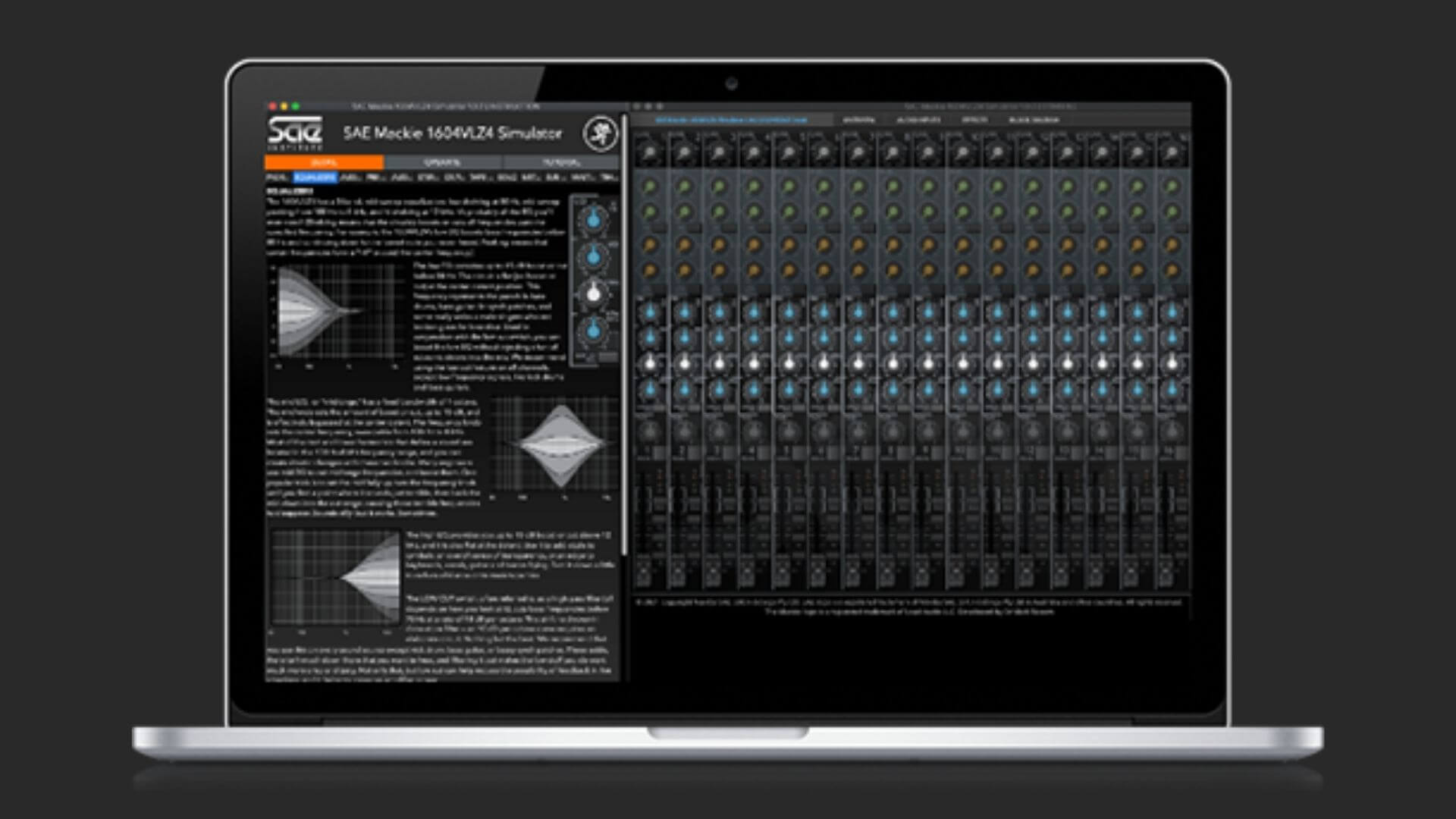The image size is (1456, 819).
Task: Click the white knob in EQ illustration
Action: pyautogui.click(x=594, y=293)
